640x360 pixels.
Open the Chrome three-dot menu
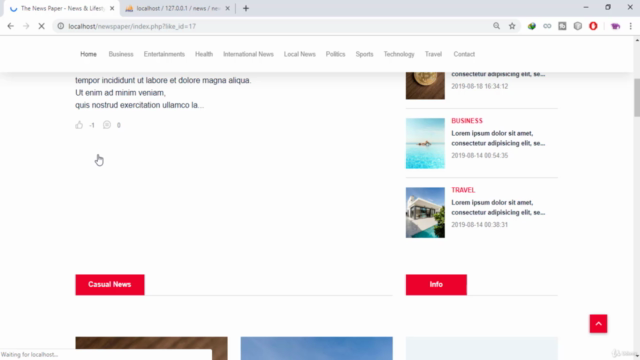click(x=631, y=26)
